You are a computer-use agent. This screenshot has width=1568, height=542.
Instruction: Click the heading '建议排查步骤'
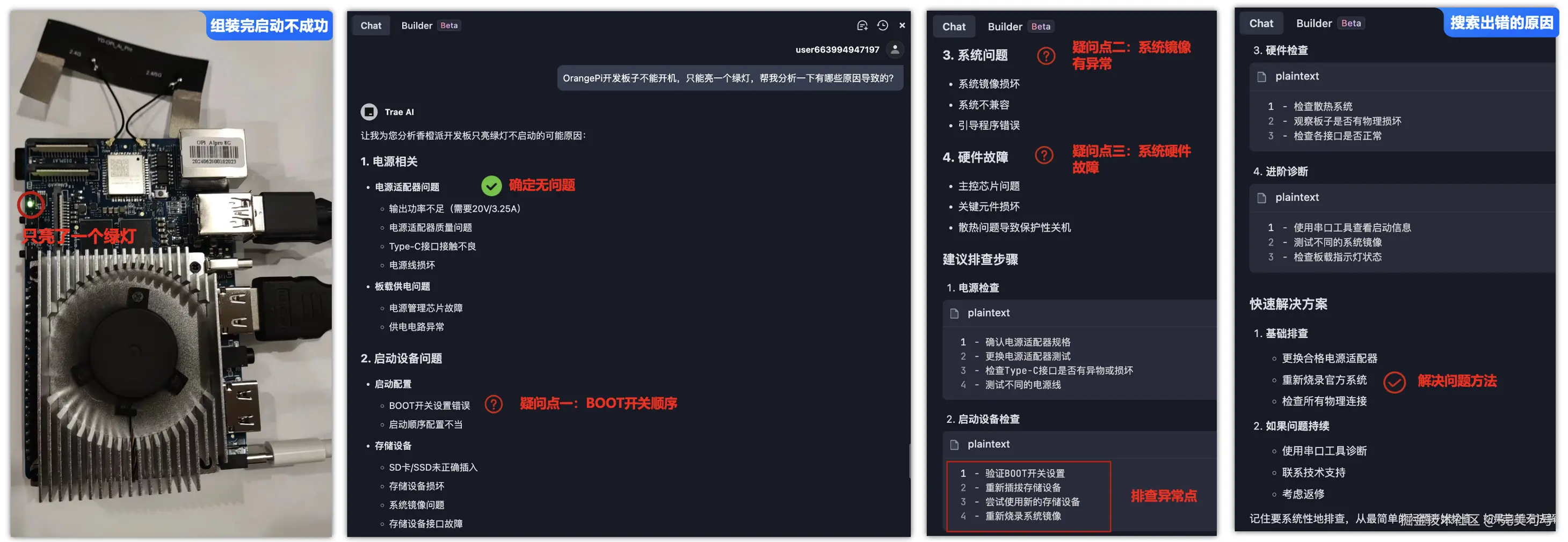point(980,260)
